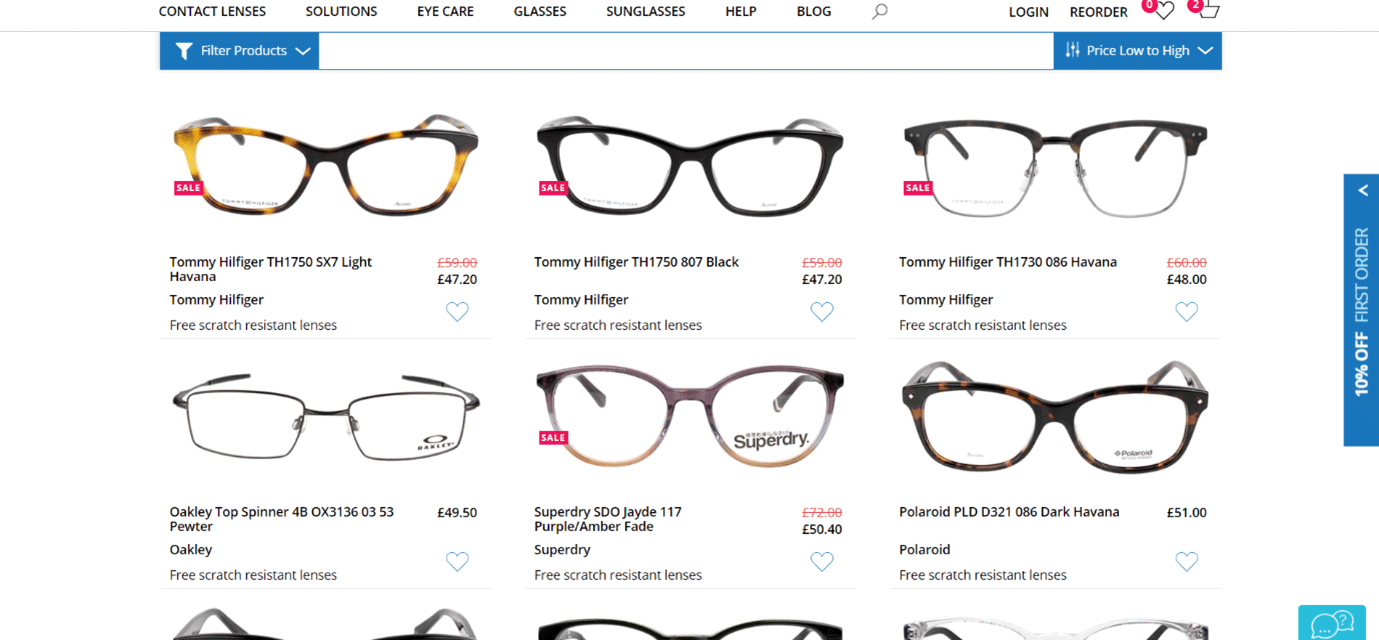View the Light Havana TH1750 glasses image
Image resolution: width=1379 pixels, height=640 pixels.
[x=326, y=165]
